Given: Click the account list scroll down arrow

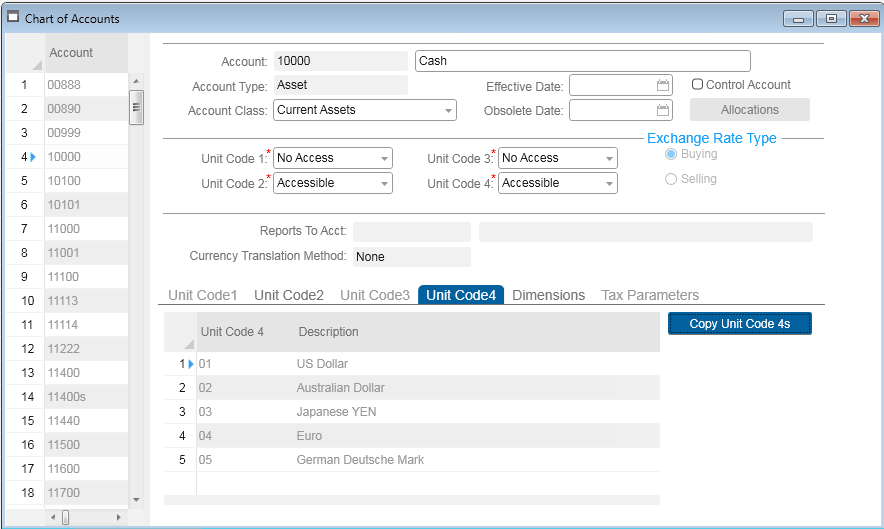Looking at the screenshot, I should 136,497.
